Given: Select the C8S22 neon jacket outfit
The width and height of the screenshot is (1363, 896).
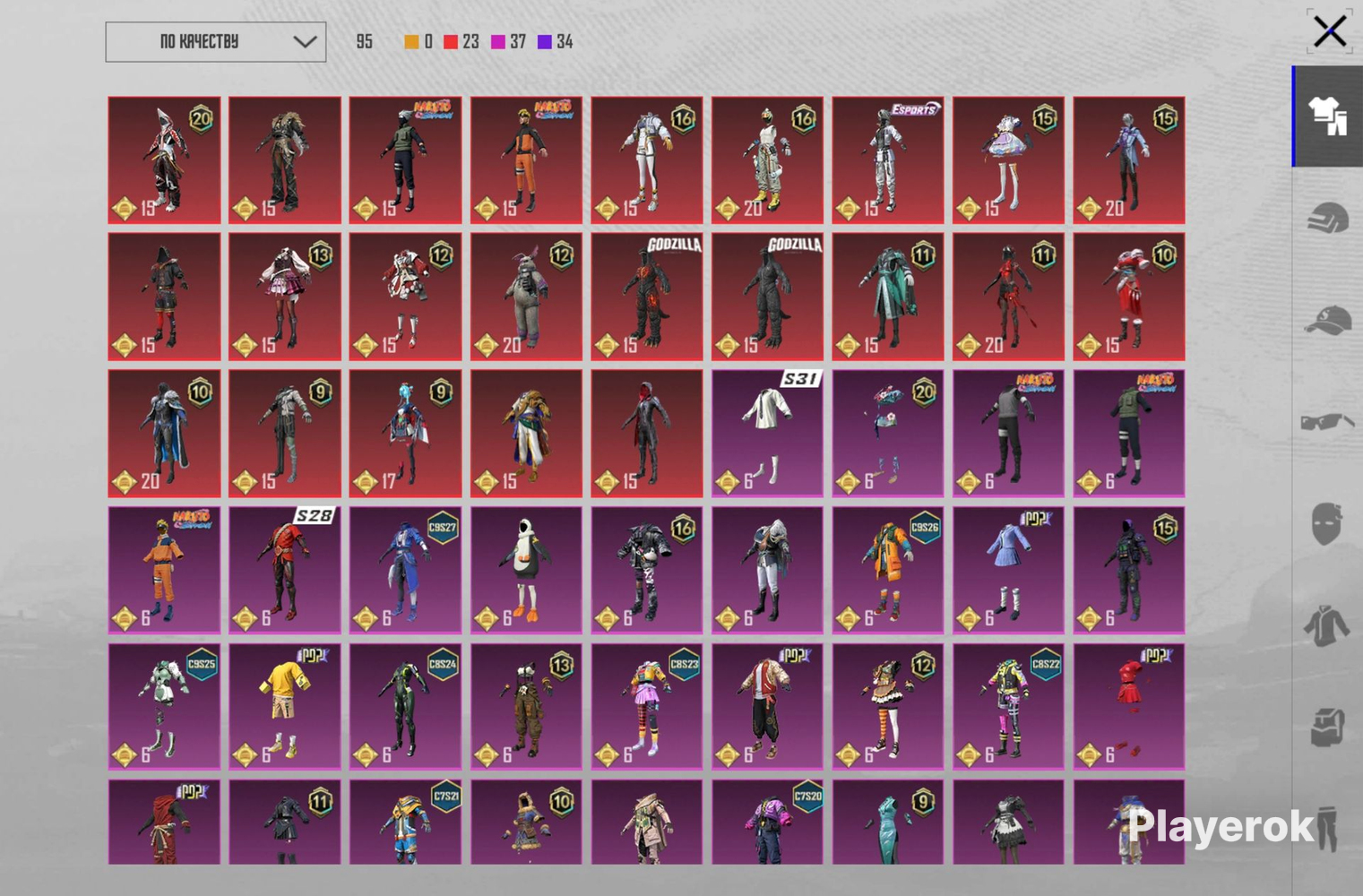Looking at the screenshot, I should (1008, 707).
